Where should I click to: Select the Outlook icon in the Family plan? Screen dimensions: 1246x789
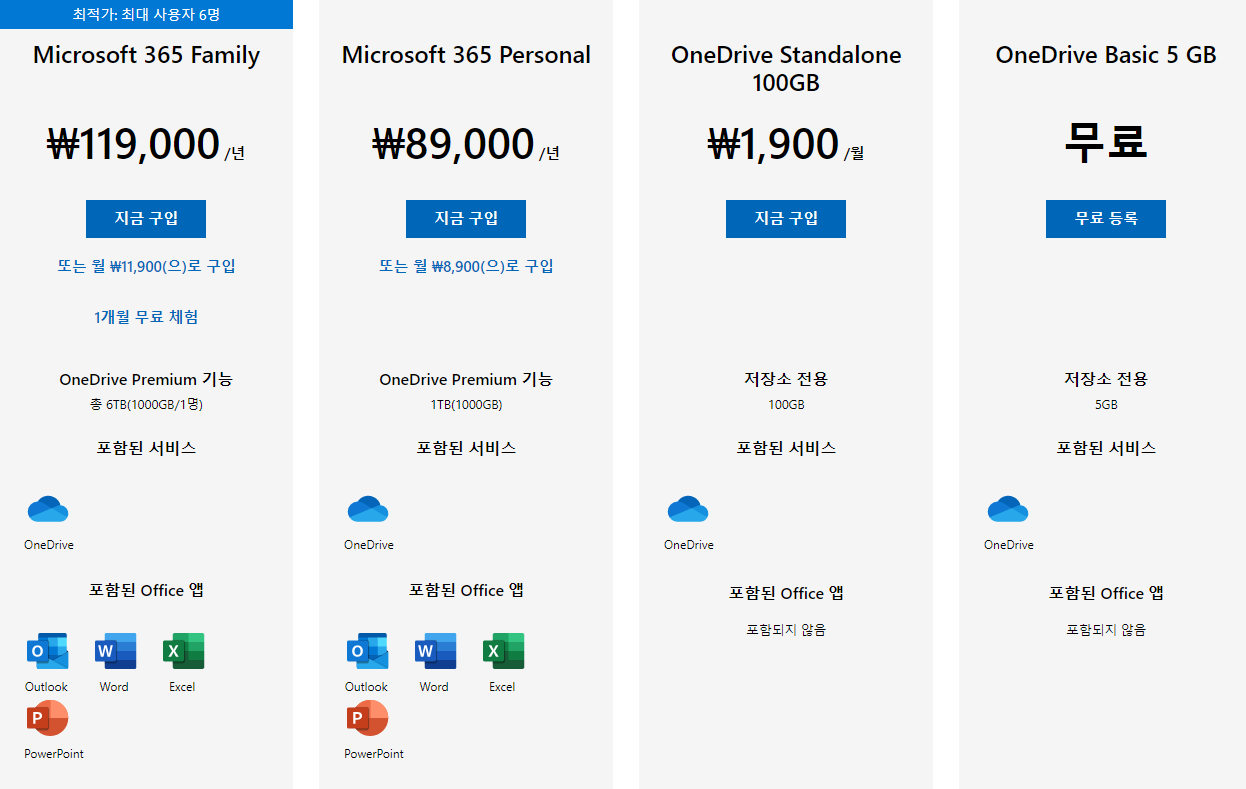47,651
